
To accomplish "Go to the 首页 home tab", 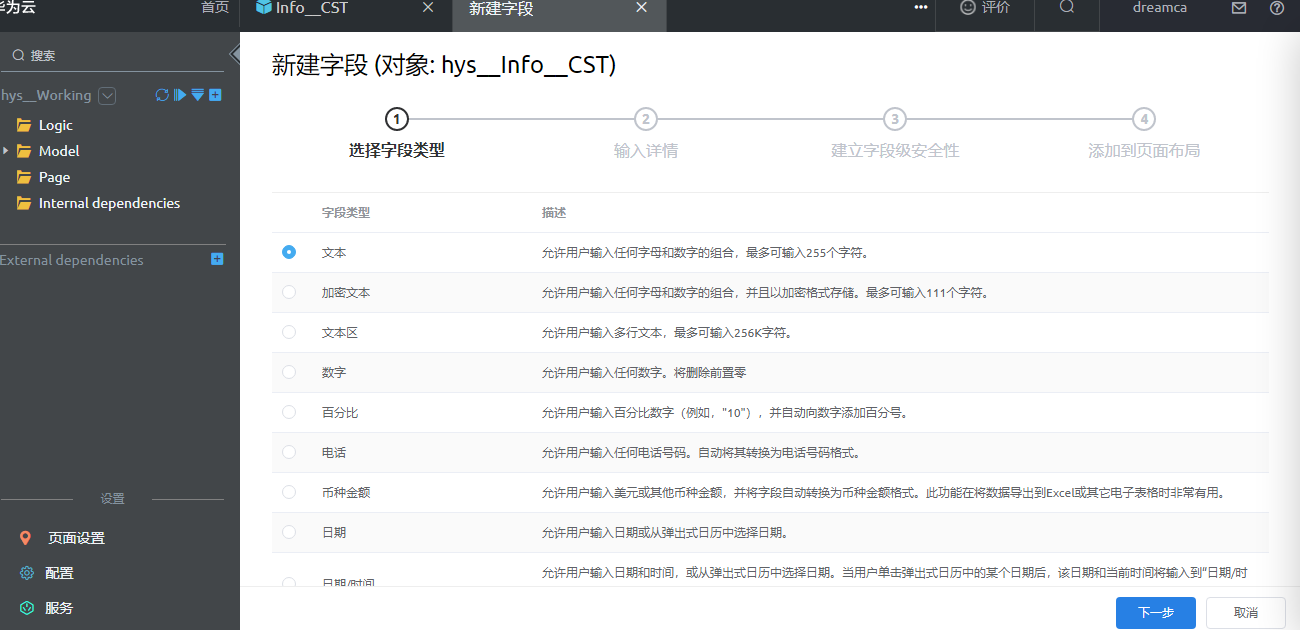I will coord(214,8).
